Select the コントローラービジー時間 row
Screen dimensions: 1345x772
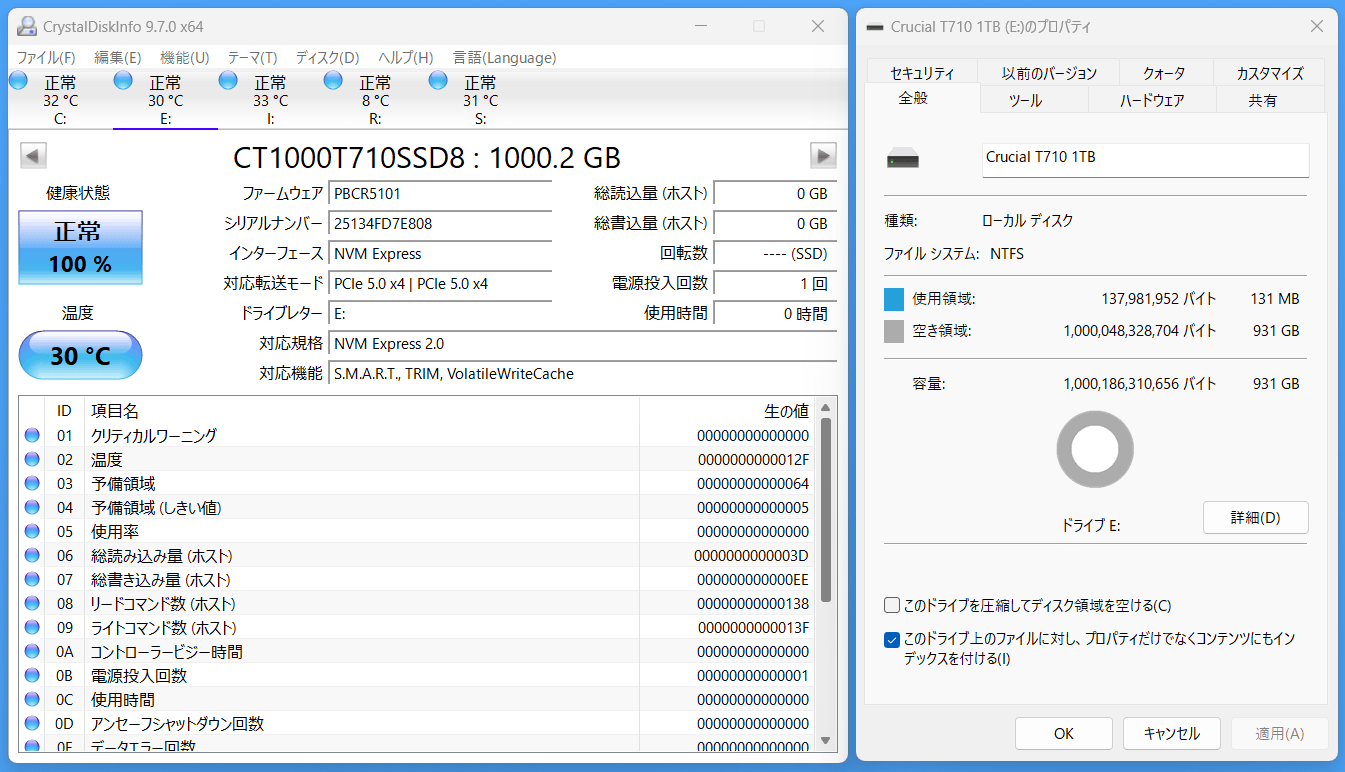(x=417, y=651)
